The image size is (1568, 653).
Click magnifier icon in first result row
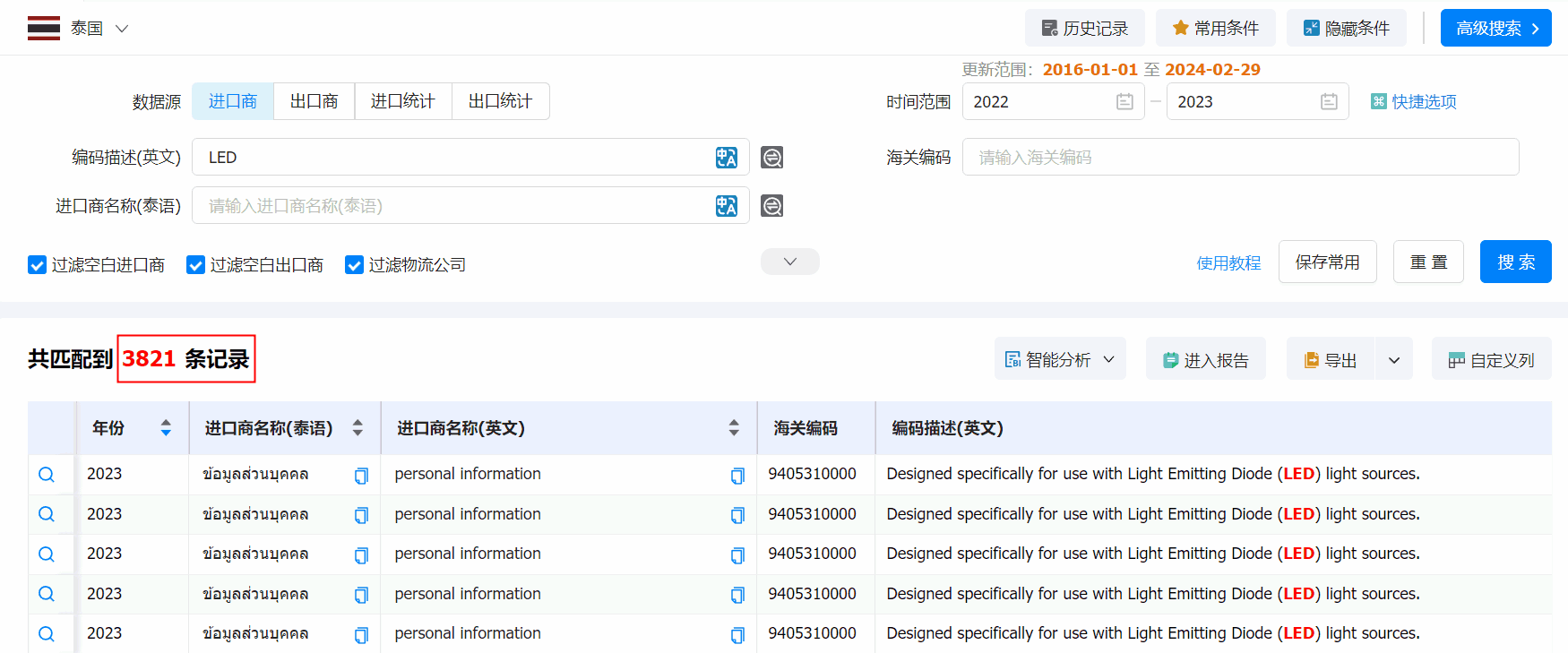click(47, 475)
